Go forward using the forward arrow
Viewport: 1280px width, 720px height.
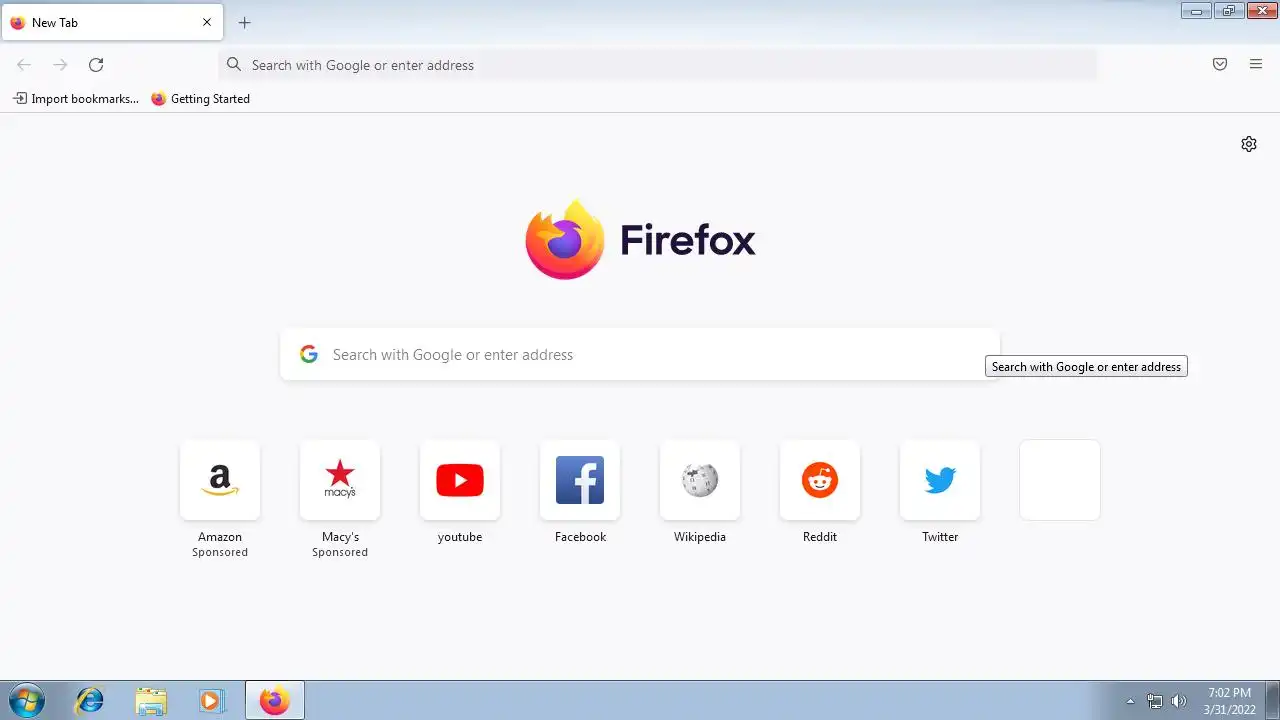[60, 65]
